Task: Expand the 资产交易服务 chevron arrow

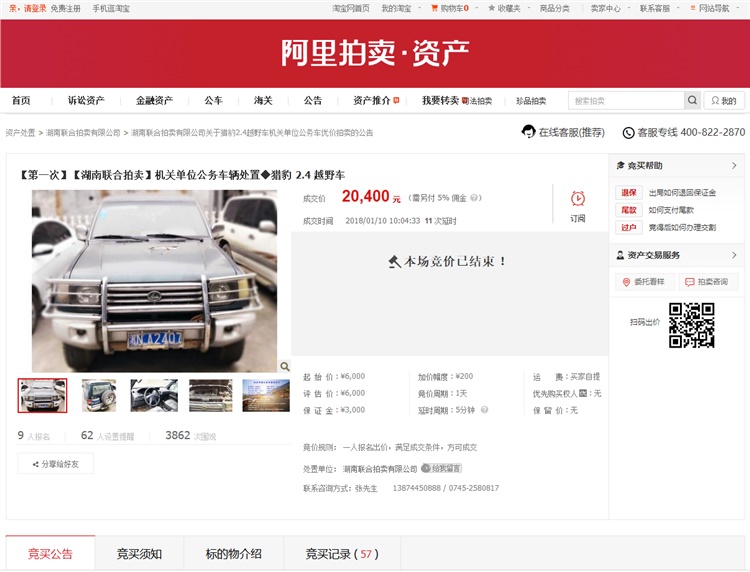Action: 734,255
